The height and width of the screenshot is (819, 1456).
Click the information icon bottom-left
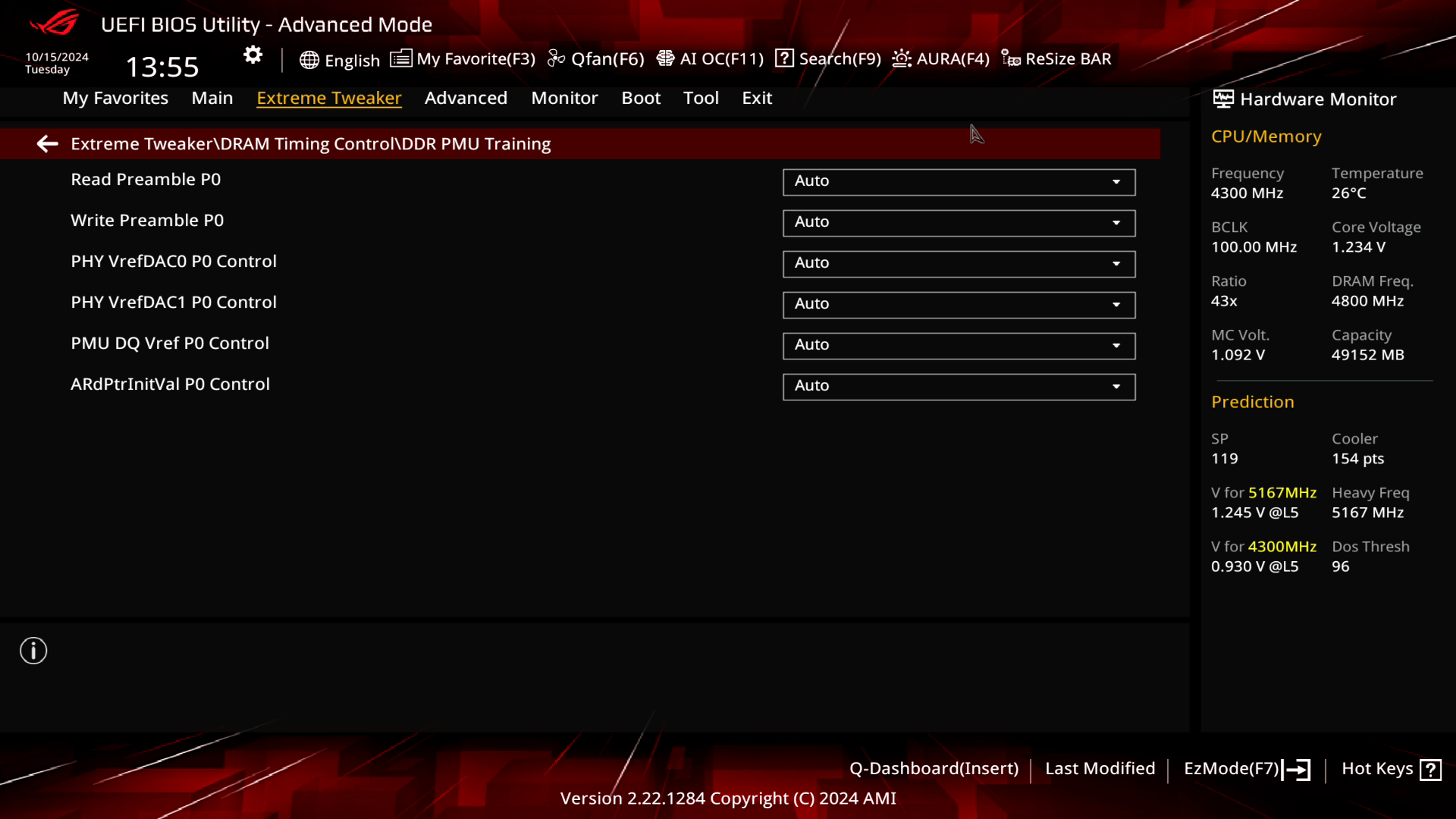pos(33,651)
